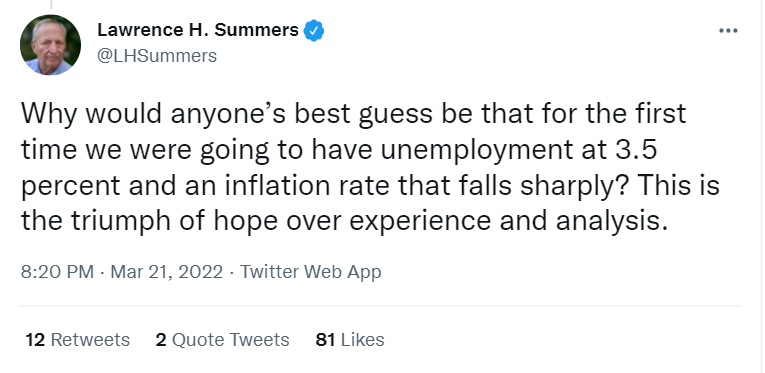765x373 pixels.
Task: Click the Mar 21, 2022 date
Action: 166,272
